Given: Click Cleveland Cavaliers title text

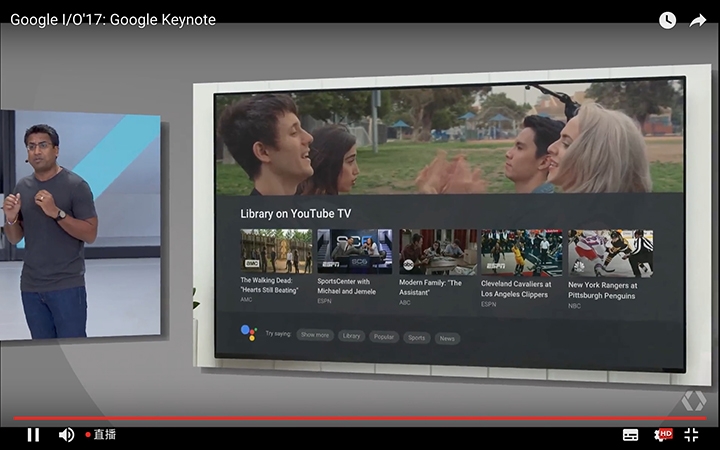Looking at the screenshot, I should pyautogui.click(x=516, y=289).
